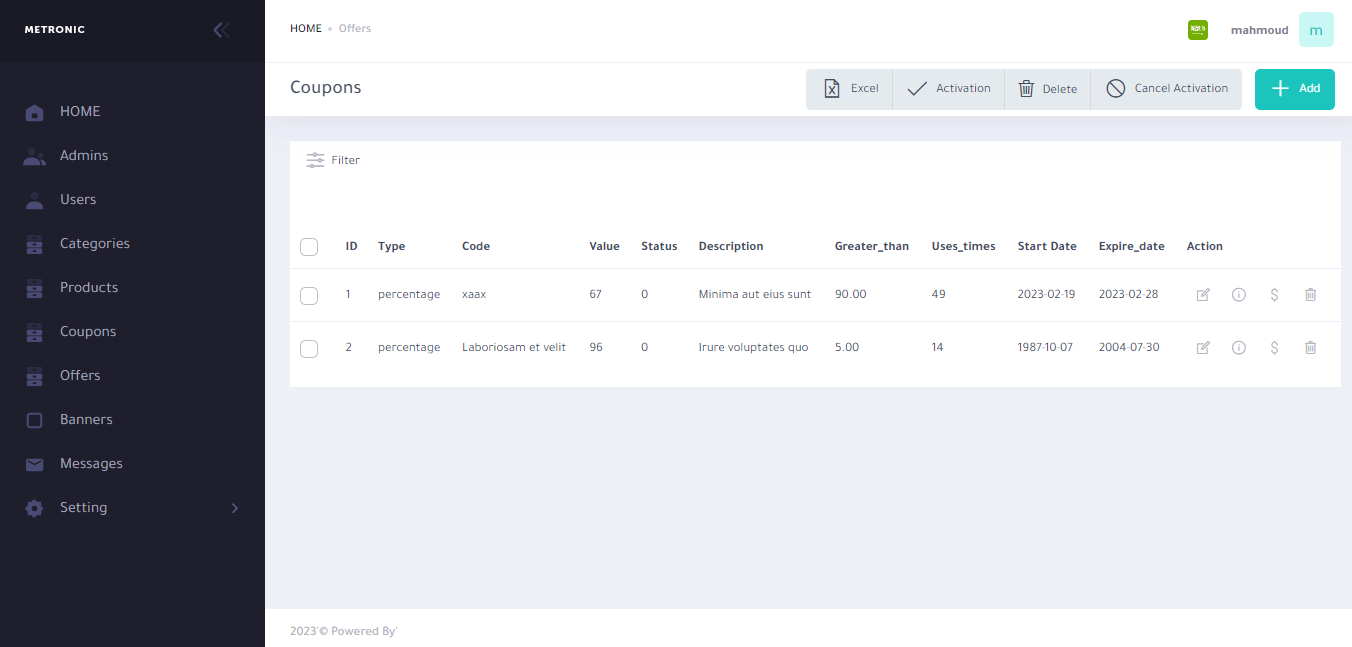Export the table with the Excel button
Image resolution: width=1352 pixels, height=647 pixels.
[849, 89]
